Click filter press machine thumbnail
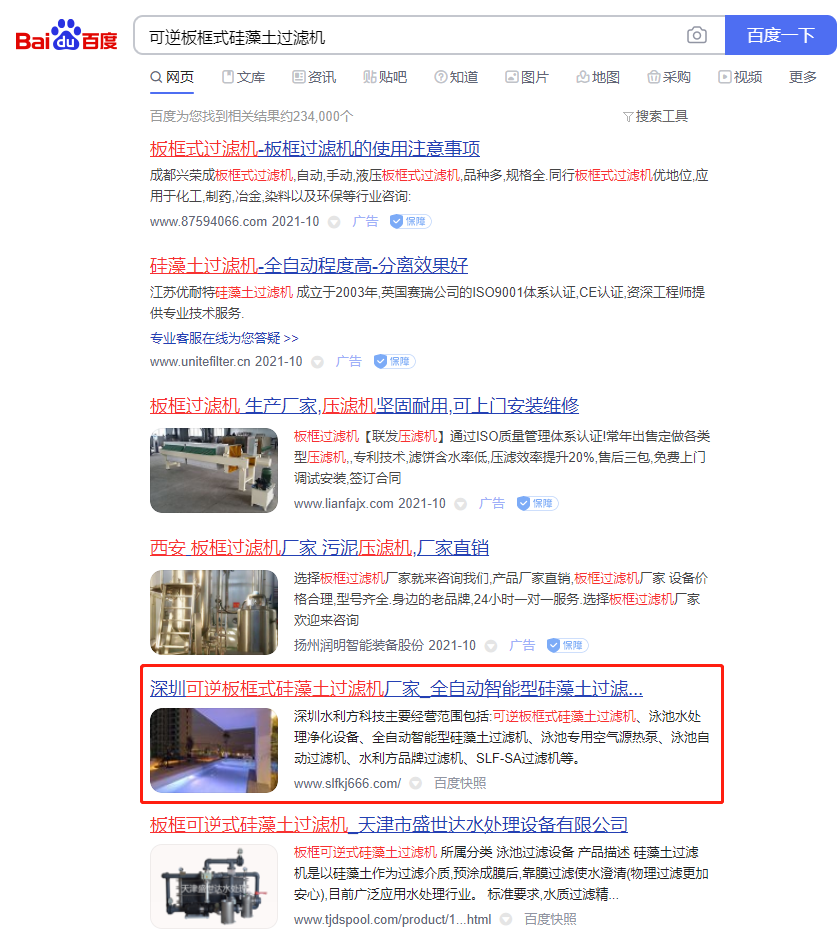 [214, 470]
